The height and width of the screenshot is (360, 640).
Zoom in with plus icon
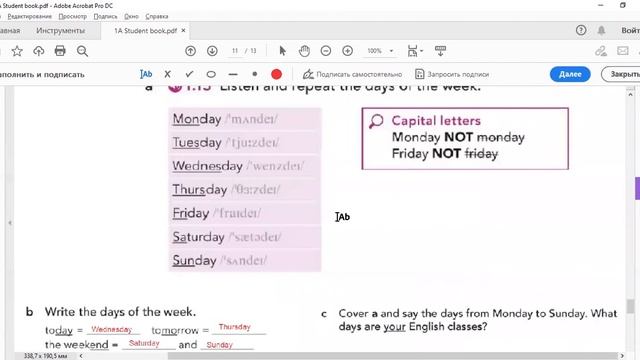[347, 51]
